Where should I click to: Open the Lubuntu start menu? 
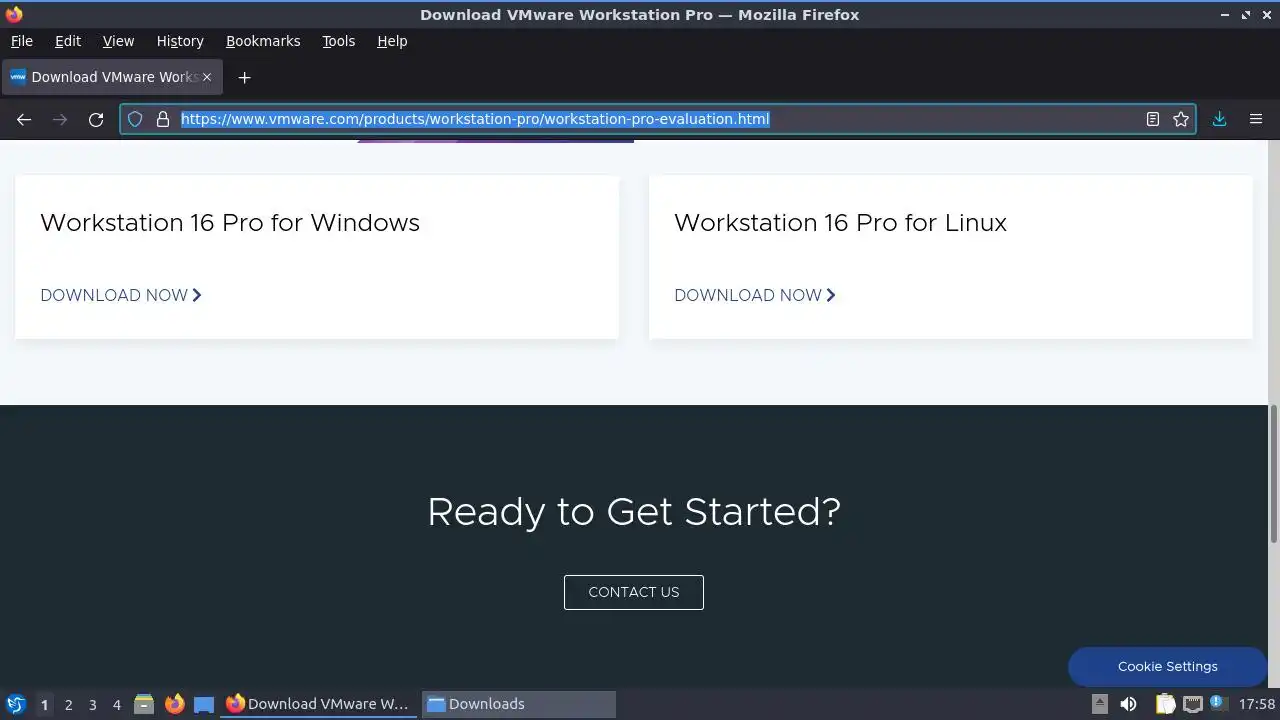pyautogui.click(x=16, y=704)
